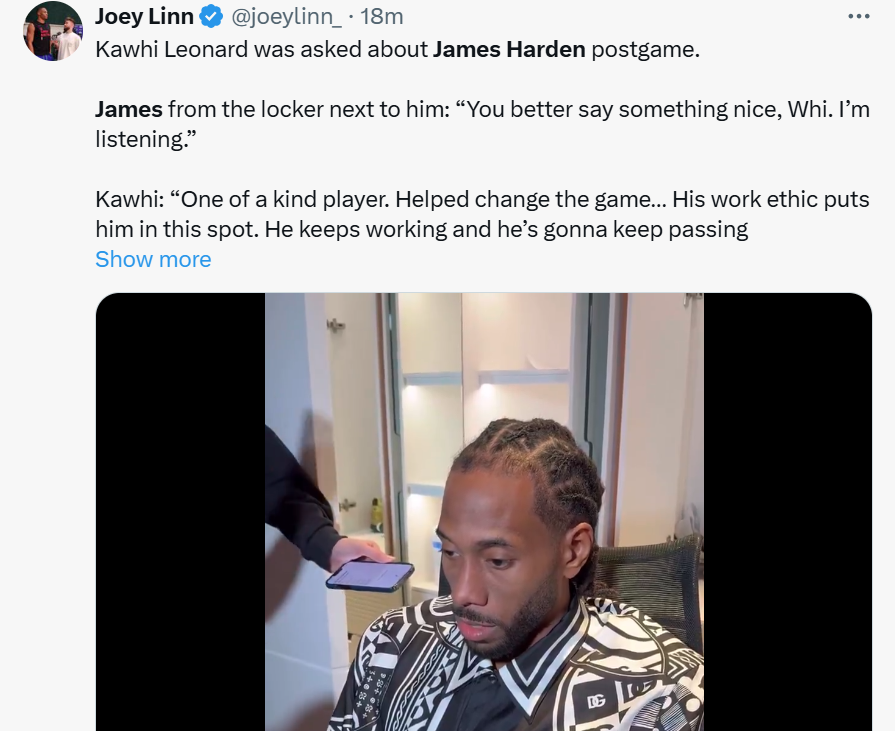This screenshot has height=731, width=895.
Task: Click the "Kawhi Leonard was asked about" text
Action: coord(261,49)
